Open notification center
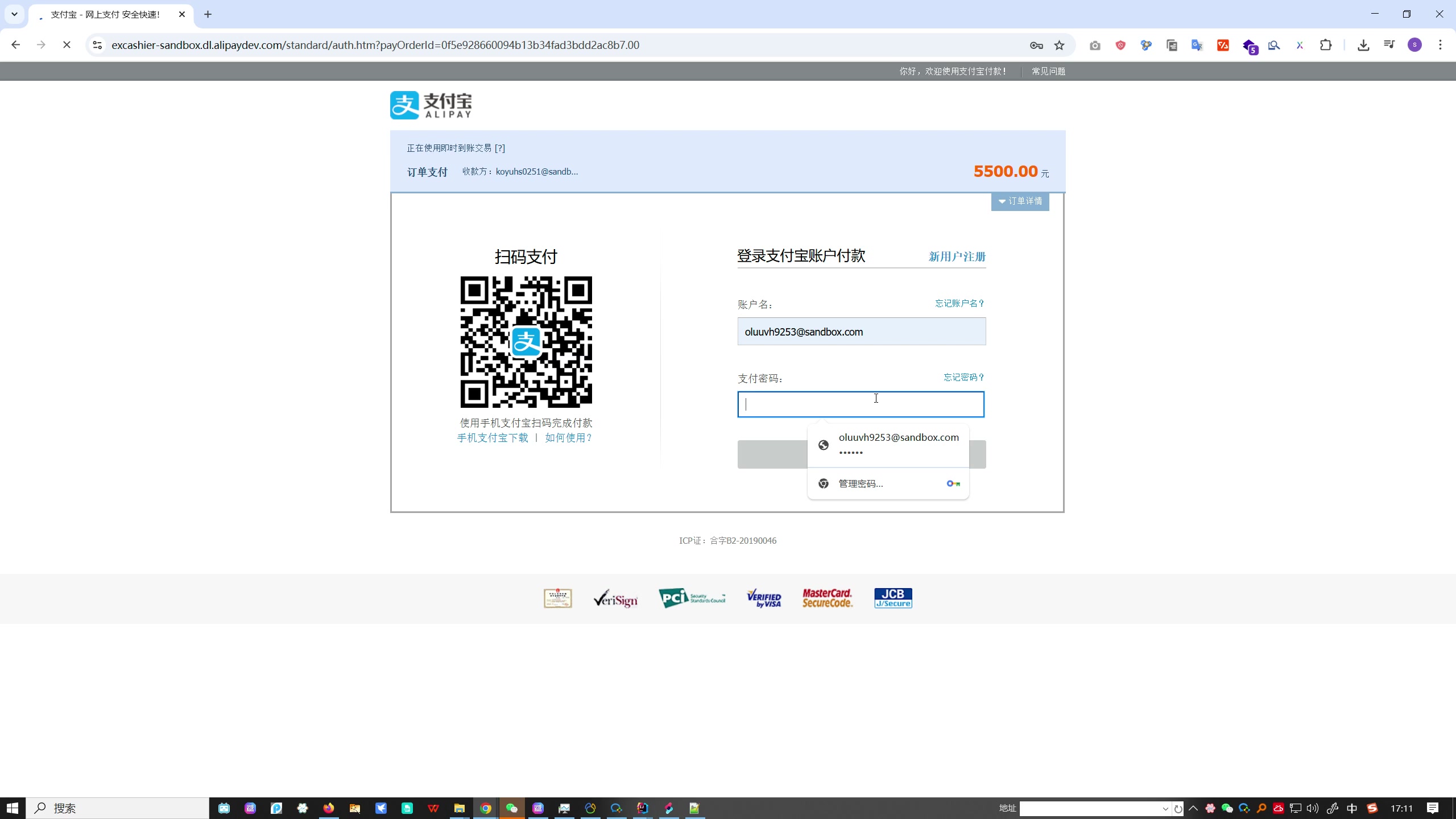Viewport: 1456px width, 819px height. coord(1433,808)
